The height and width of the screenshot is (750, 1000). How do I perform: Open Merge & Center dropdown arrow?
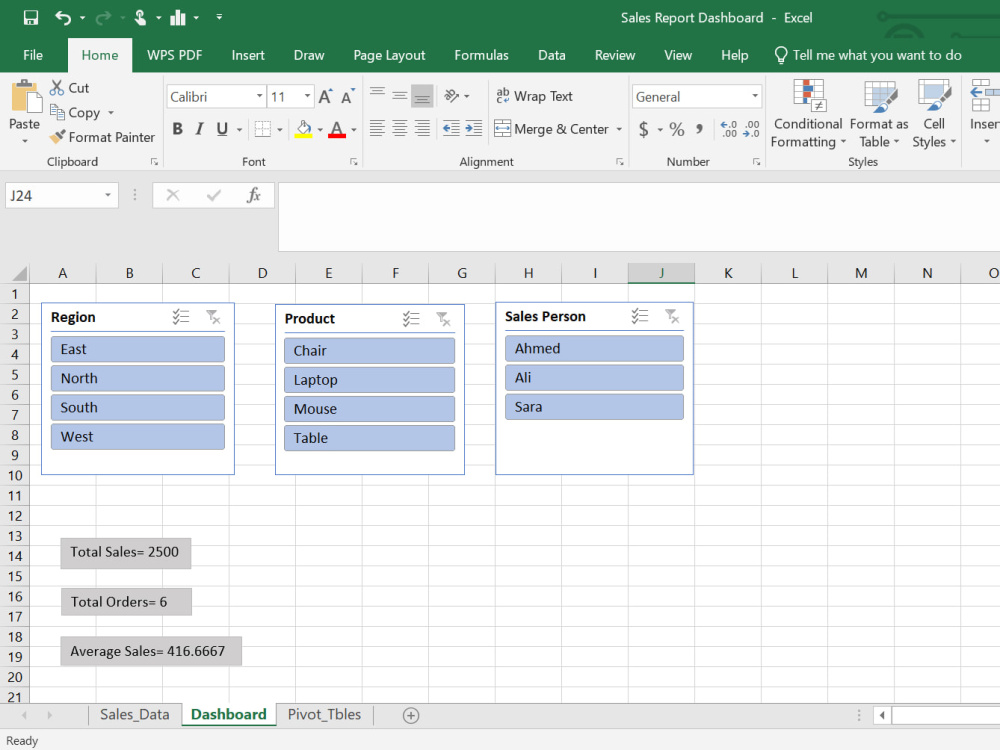coord(619,129)
